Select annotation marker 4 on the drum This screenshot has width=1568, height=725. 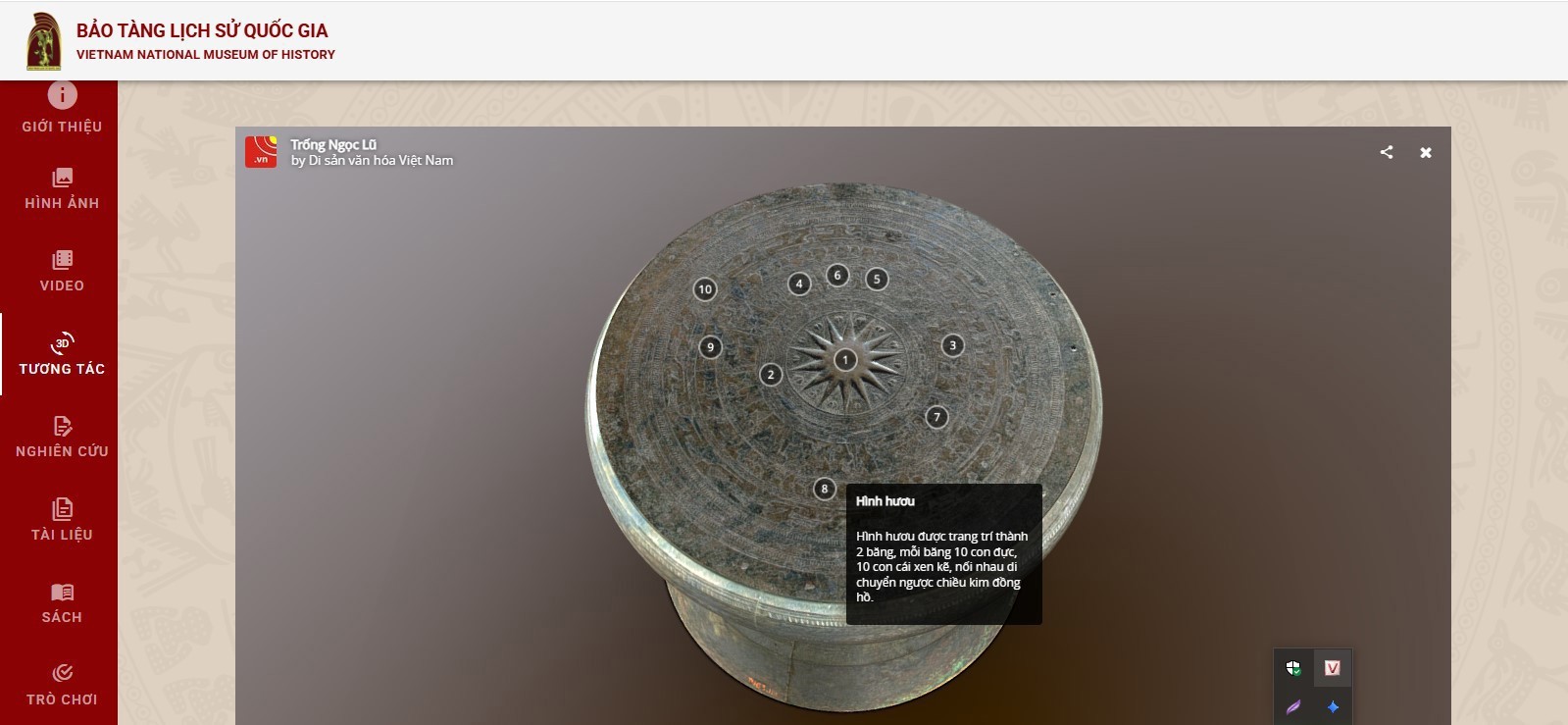pos(799,284)
